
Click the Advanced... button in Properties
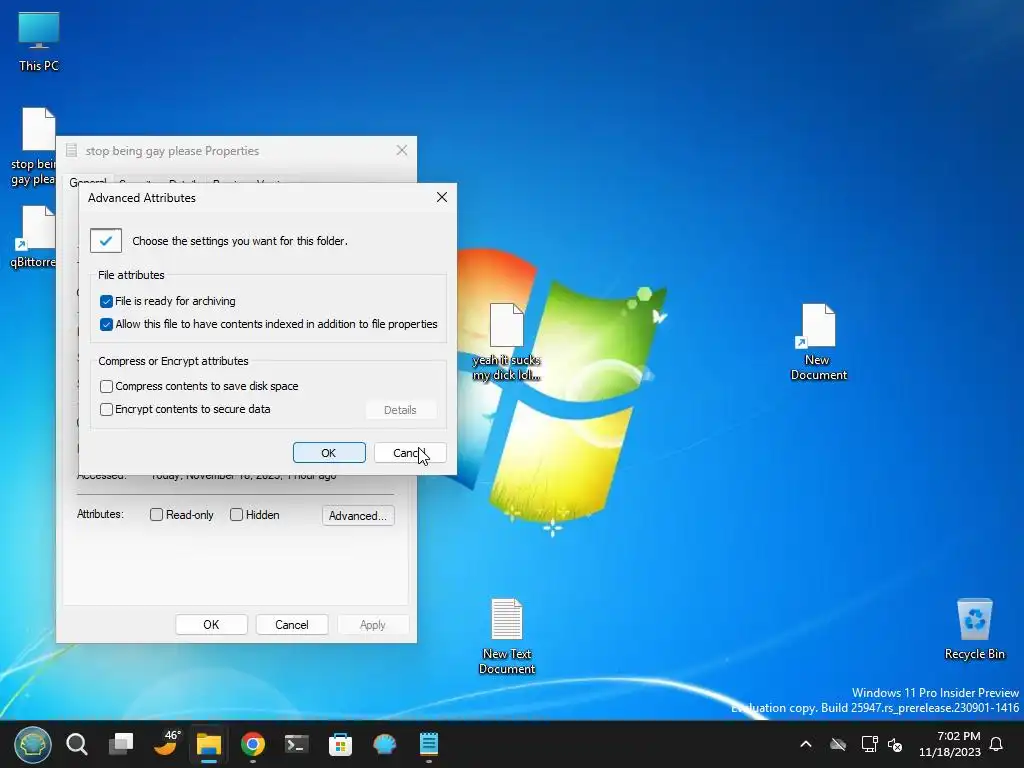[358, 515]
